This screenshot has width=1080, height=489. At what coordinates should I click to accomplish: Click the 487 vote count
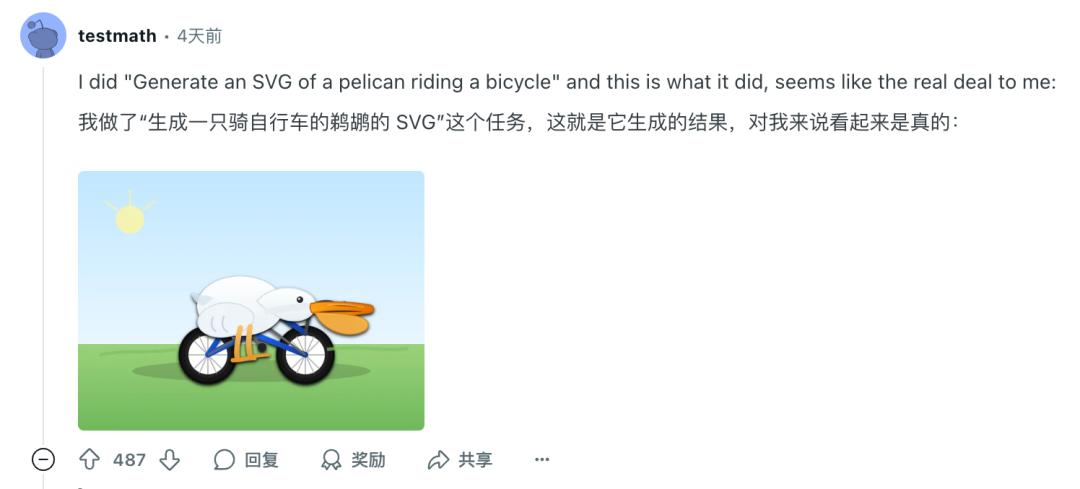129,459
